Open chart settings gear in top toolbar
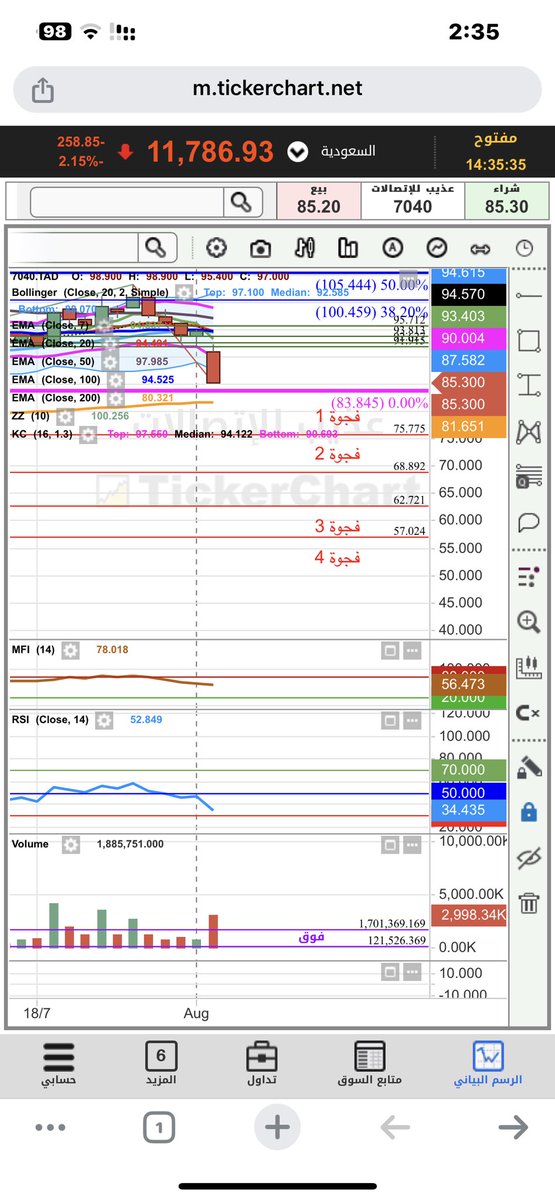Screen dimensions: 555x1200 pyautogui.click(x=217, y=248)
